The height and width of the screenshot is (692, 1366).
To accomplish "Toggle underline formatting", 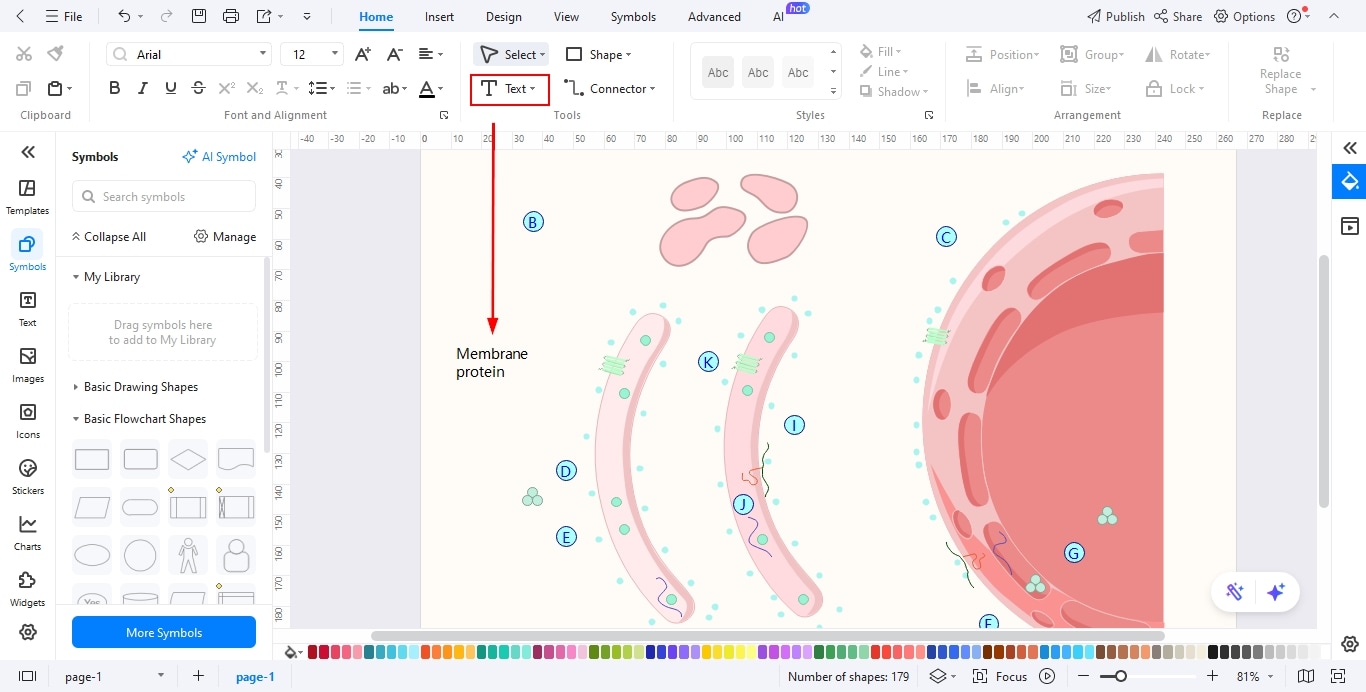I will tap(170, 88).
